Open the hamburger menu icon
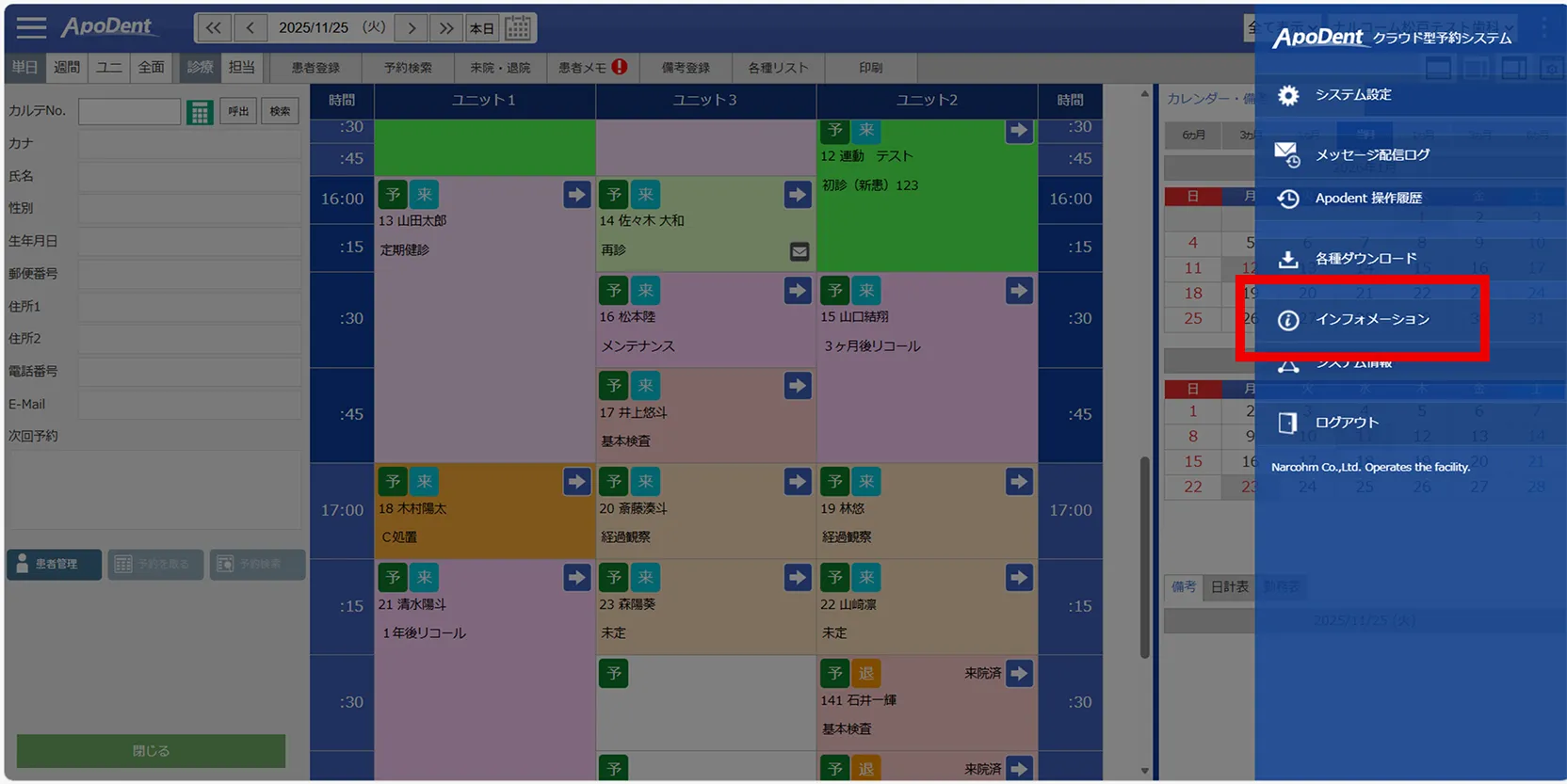1567x784 pixels. click(x=31, y=27)
